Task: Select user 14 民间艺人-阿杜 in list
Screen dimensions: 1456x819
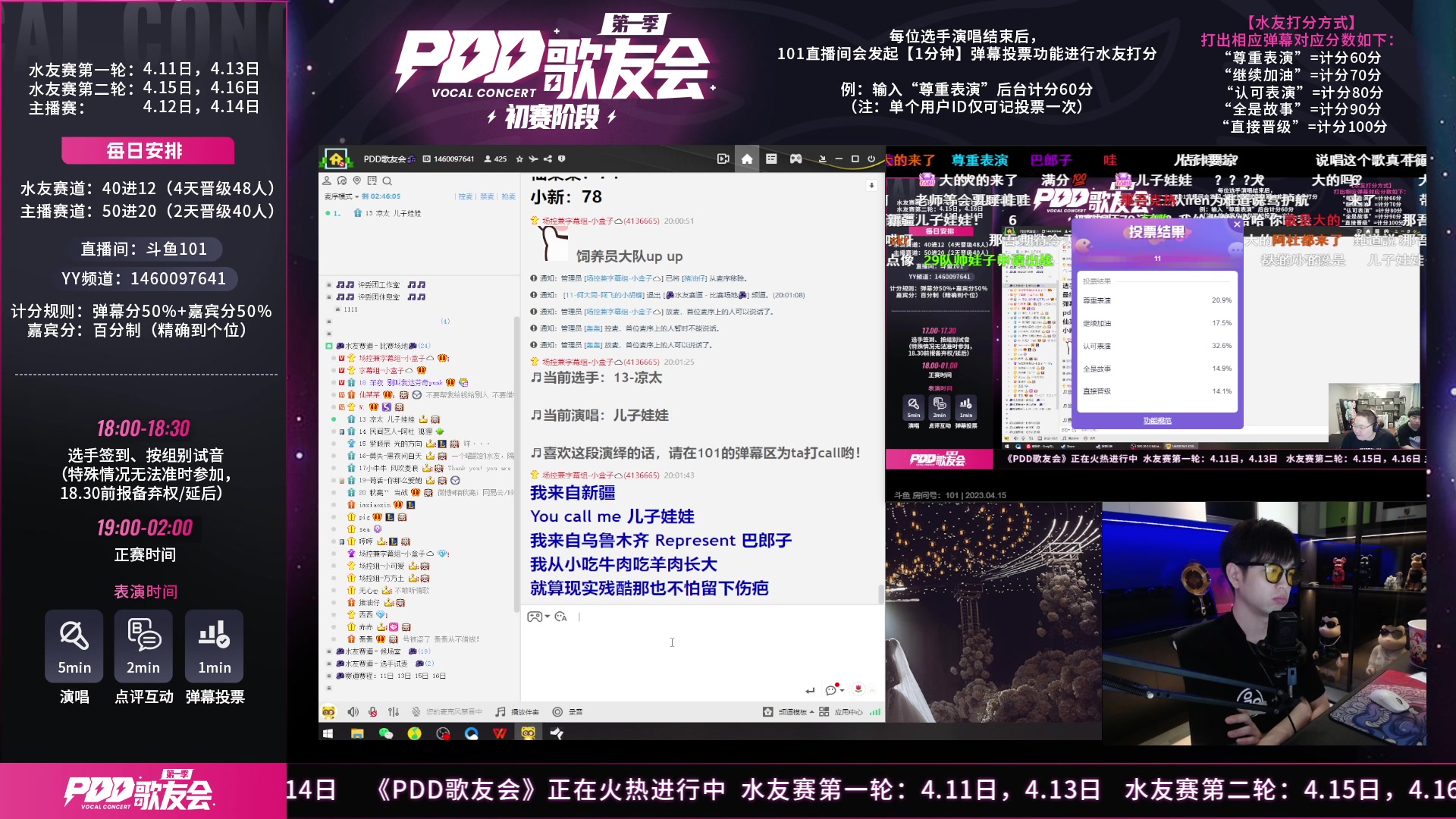Action: (x=395, y=431)
